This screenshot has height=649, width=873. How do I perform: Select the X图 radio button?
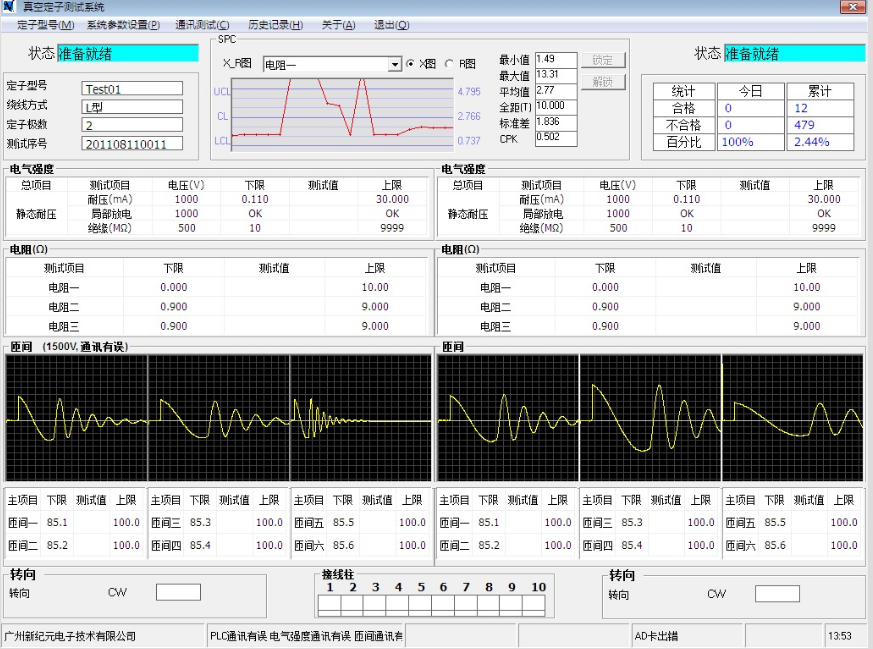(x=410, y=64)
